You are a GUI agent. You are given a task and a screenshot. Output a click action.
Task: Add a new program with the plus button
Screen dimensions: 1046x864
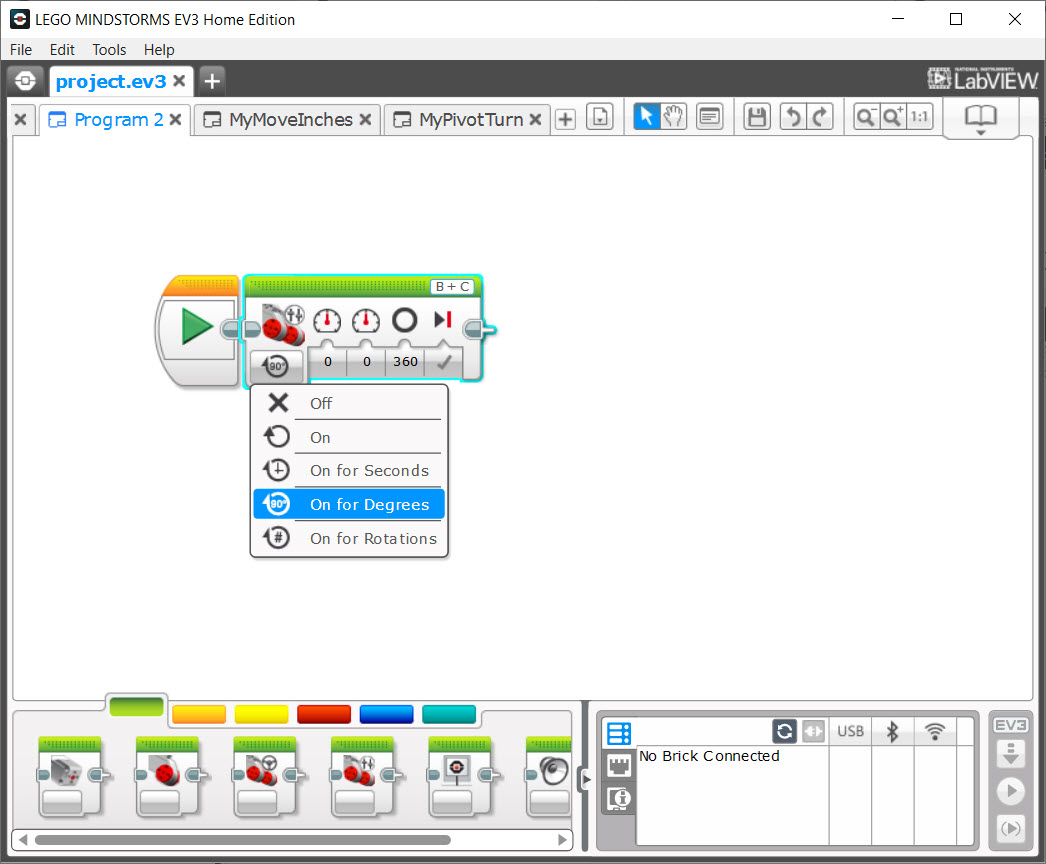565,118
